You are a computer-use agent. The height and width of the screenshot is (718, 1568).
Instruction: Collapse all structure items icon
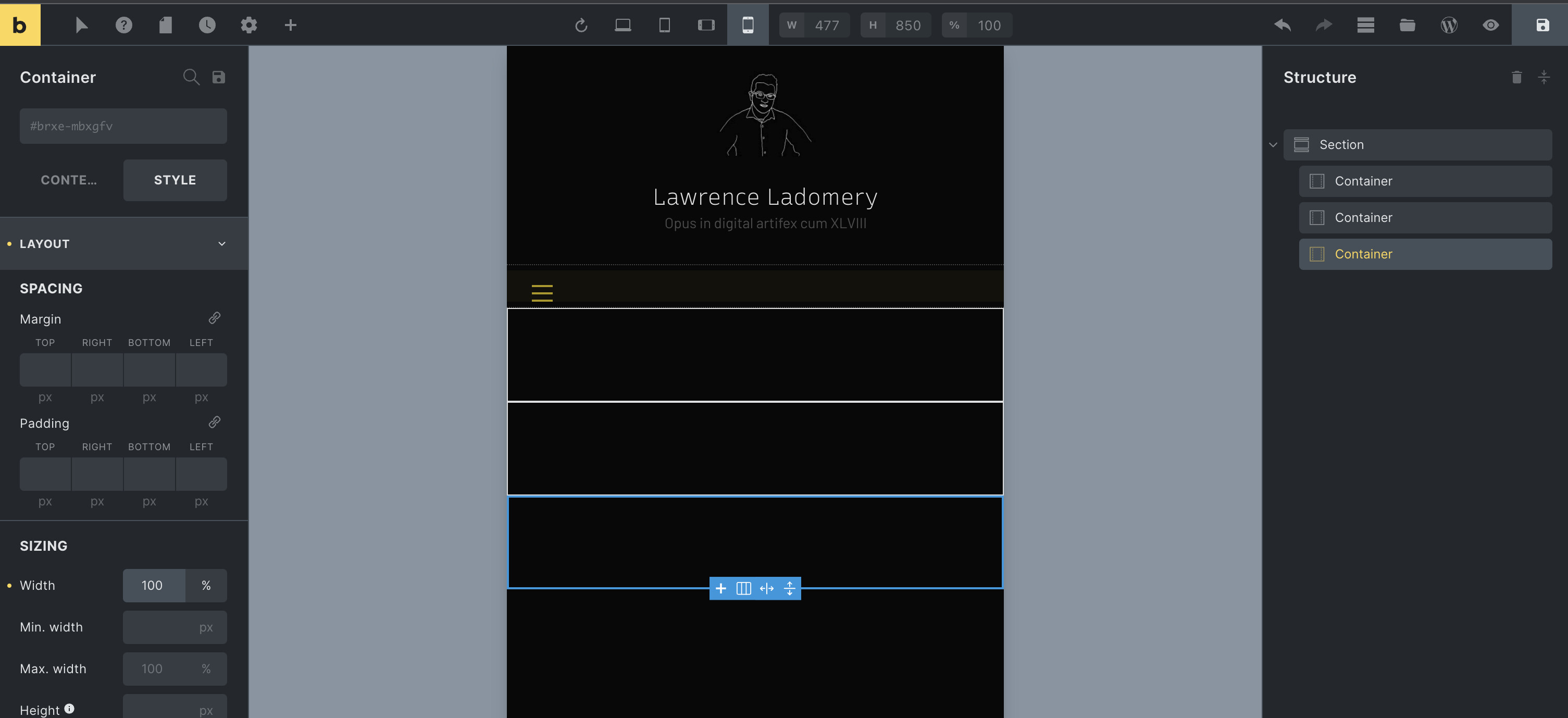pos(1544,77)
